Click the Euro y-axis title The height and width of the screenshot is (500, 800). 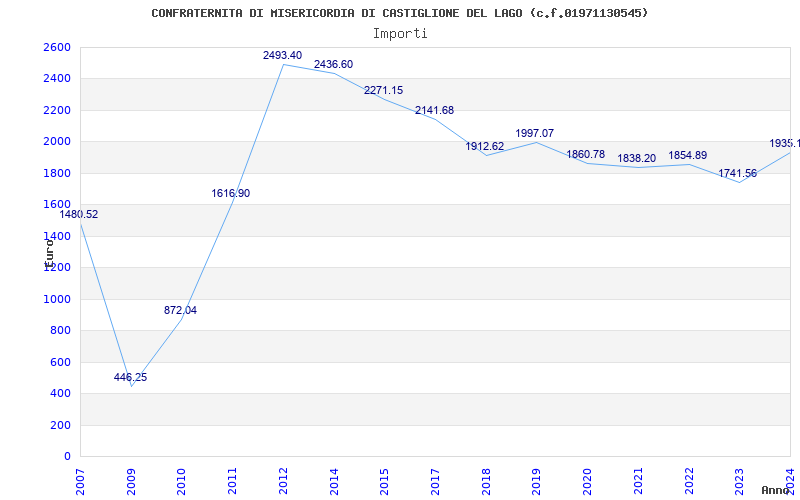[49, 253]
